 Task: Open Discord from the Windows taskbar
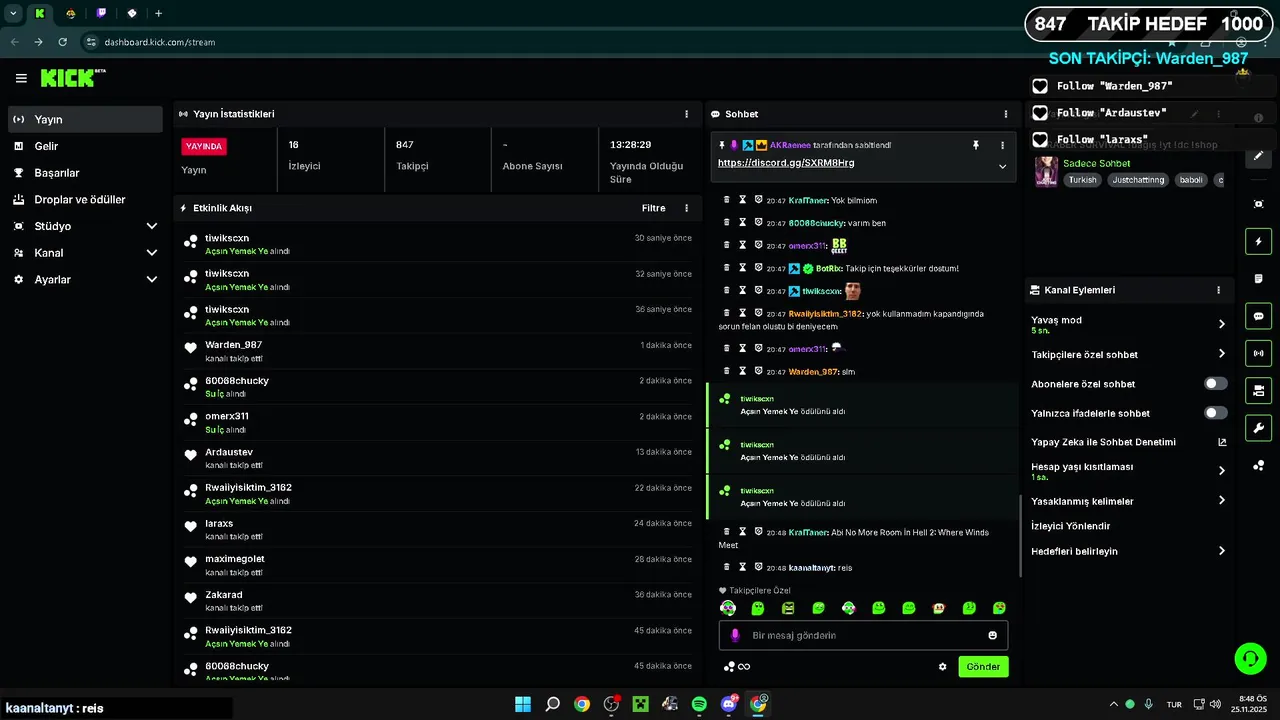(729, 704)
